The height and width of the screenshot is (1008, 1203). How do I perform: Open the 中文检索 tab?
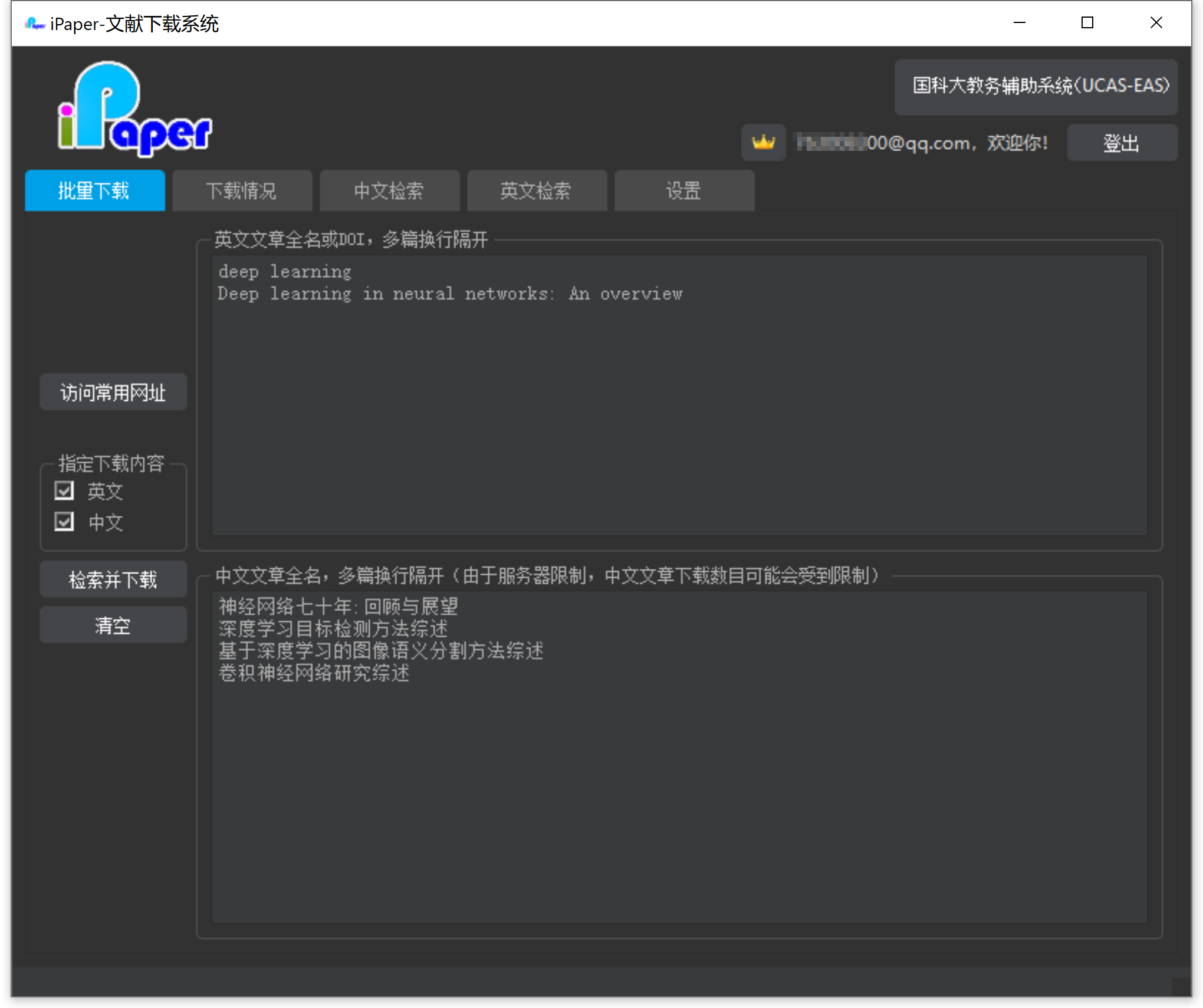389,191
